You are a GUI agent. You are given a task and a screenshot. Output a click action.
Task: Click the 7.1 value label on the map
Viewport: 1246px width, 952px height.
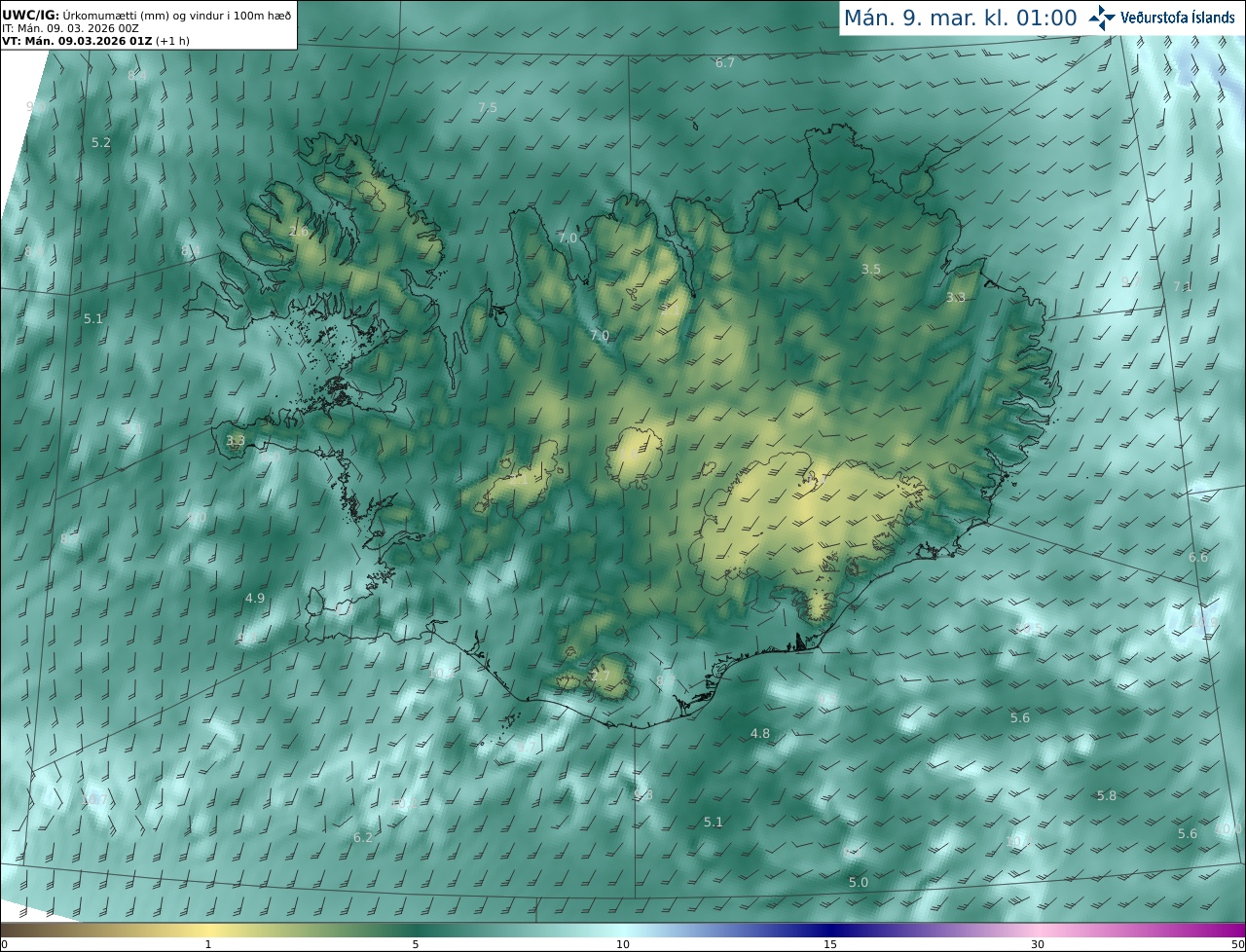[x=1182, y=286]
